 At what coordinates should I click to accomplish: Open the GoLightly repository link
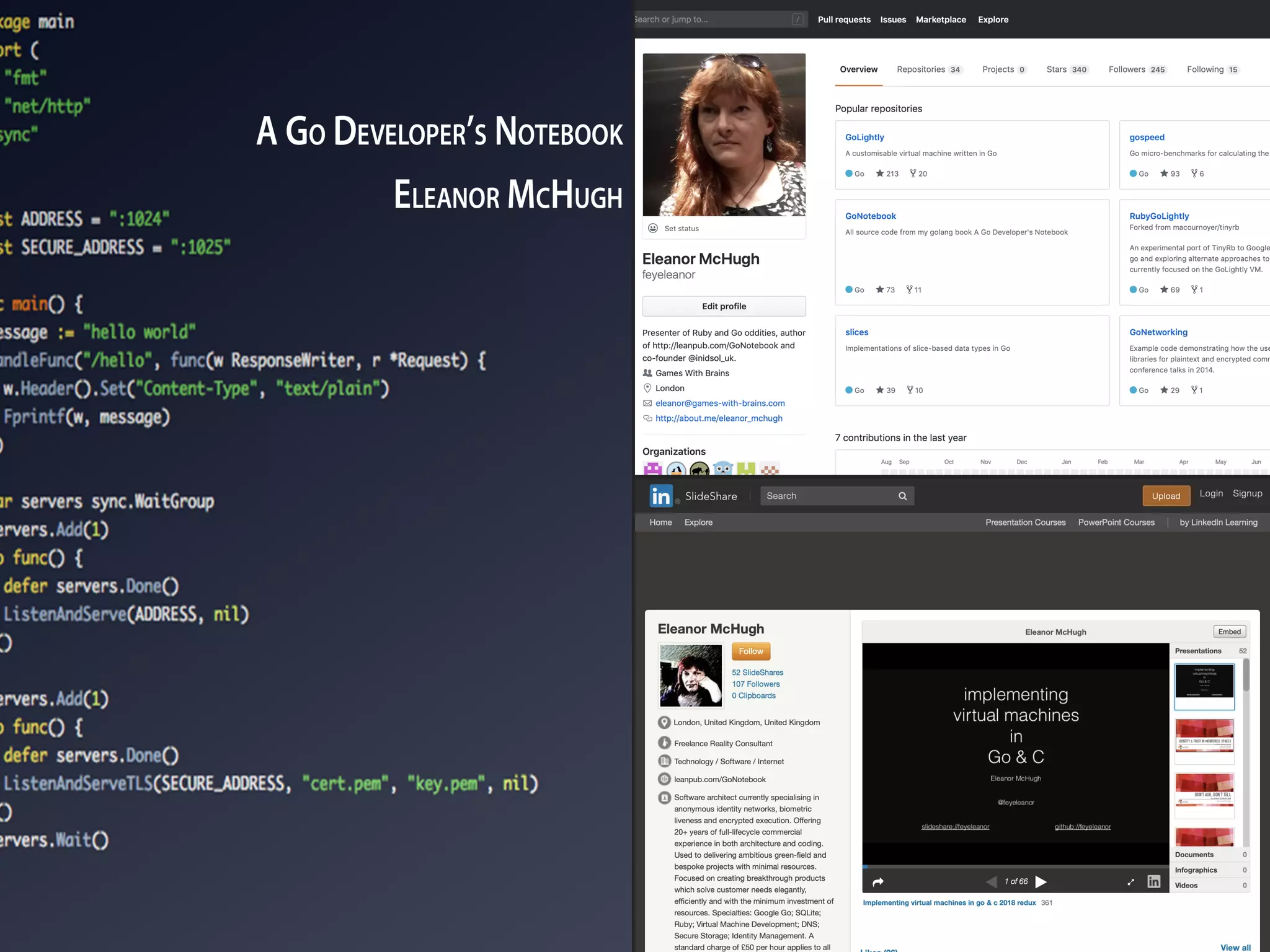(x=864, y=137)
